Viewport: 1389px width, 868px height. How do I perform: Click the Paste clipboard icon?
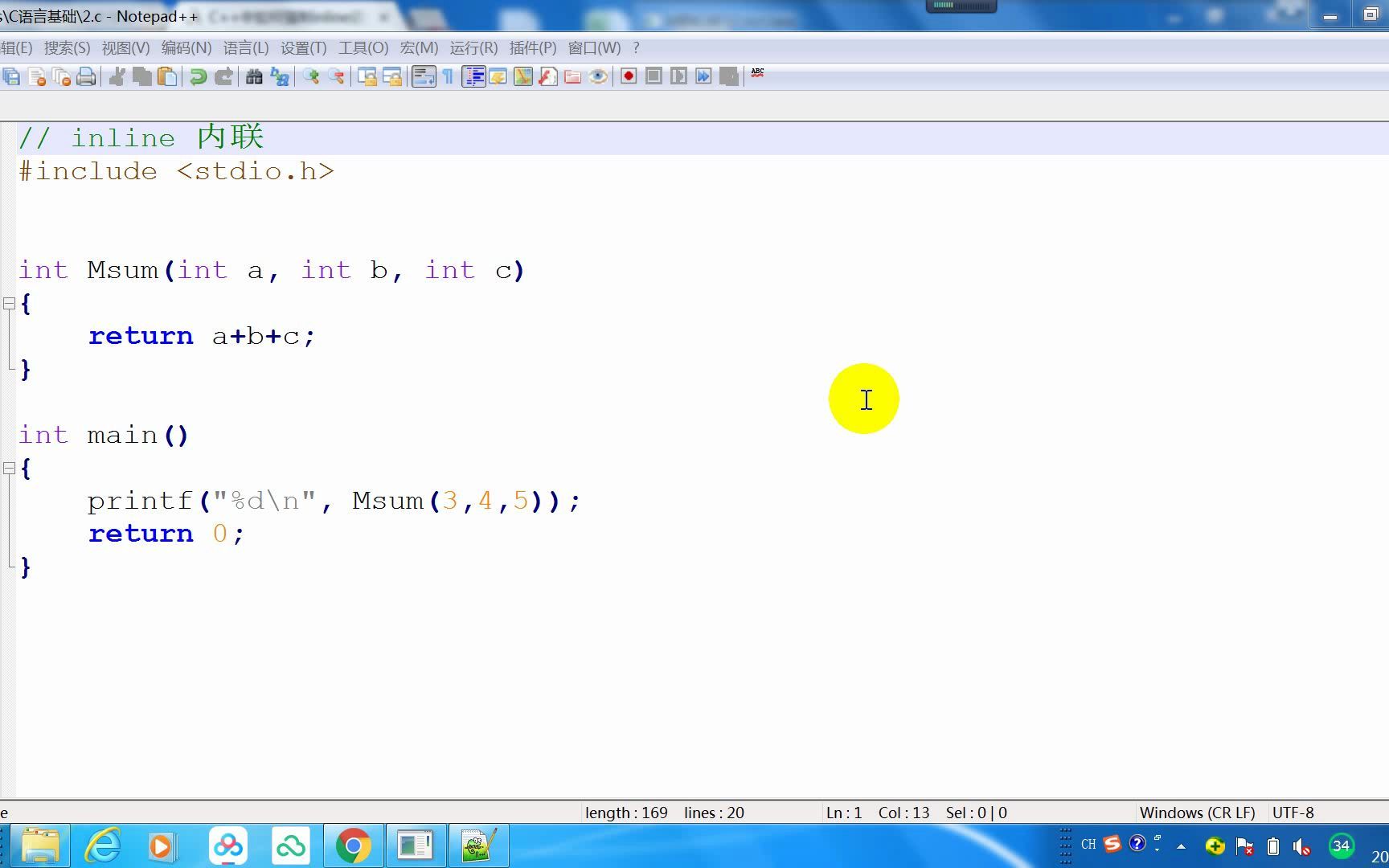pos(167,76)
